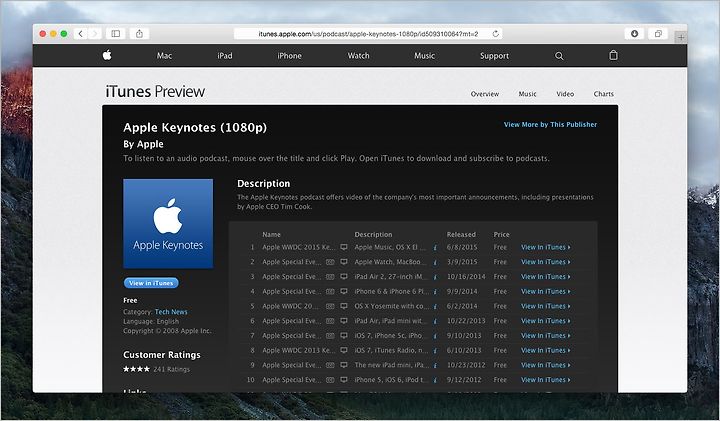Open the Mac menu in Apple navigation
The height and width of the screenshot is (421, 720).
164,56
